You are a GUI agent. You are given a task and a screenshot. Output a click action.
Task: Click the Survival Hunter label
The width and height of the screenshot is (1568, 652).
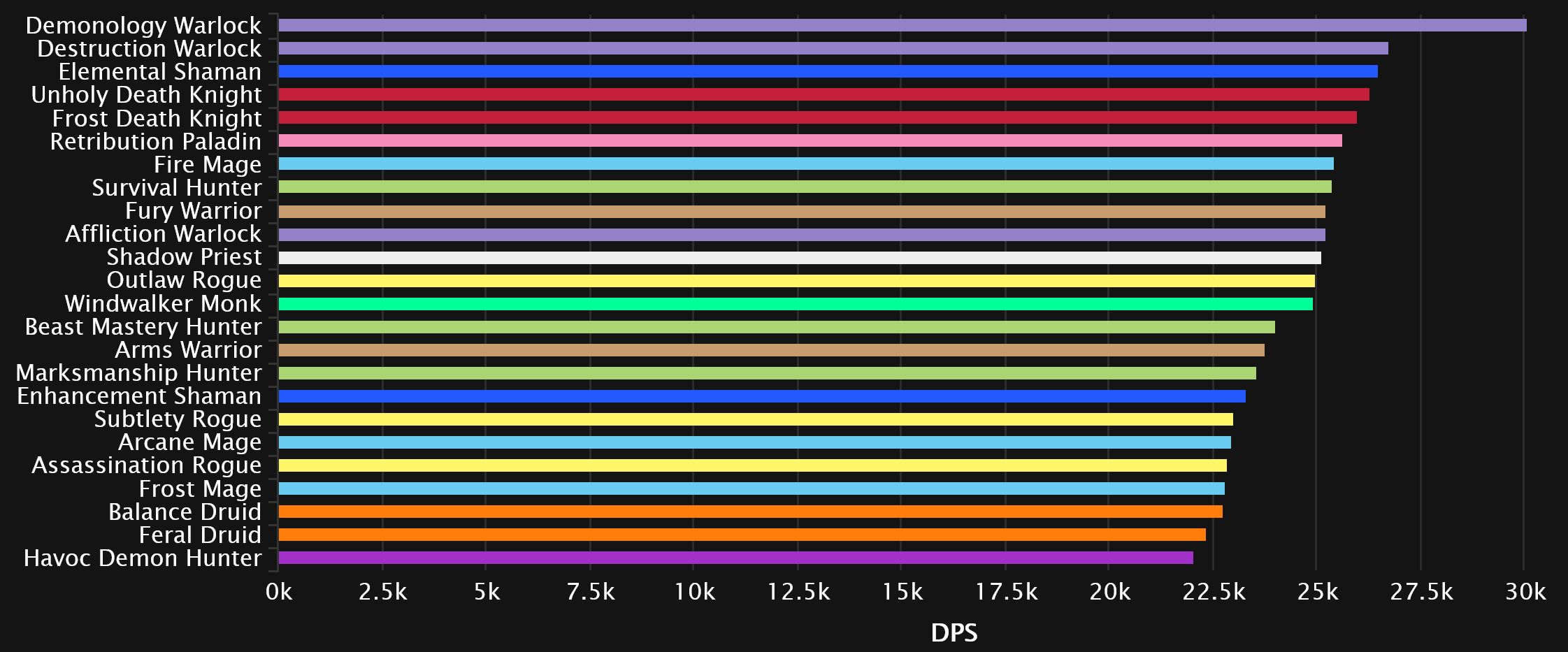[176, 187]
